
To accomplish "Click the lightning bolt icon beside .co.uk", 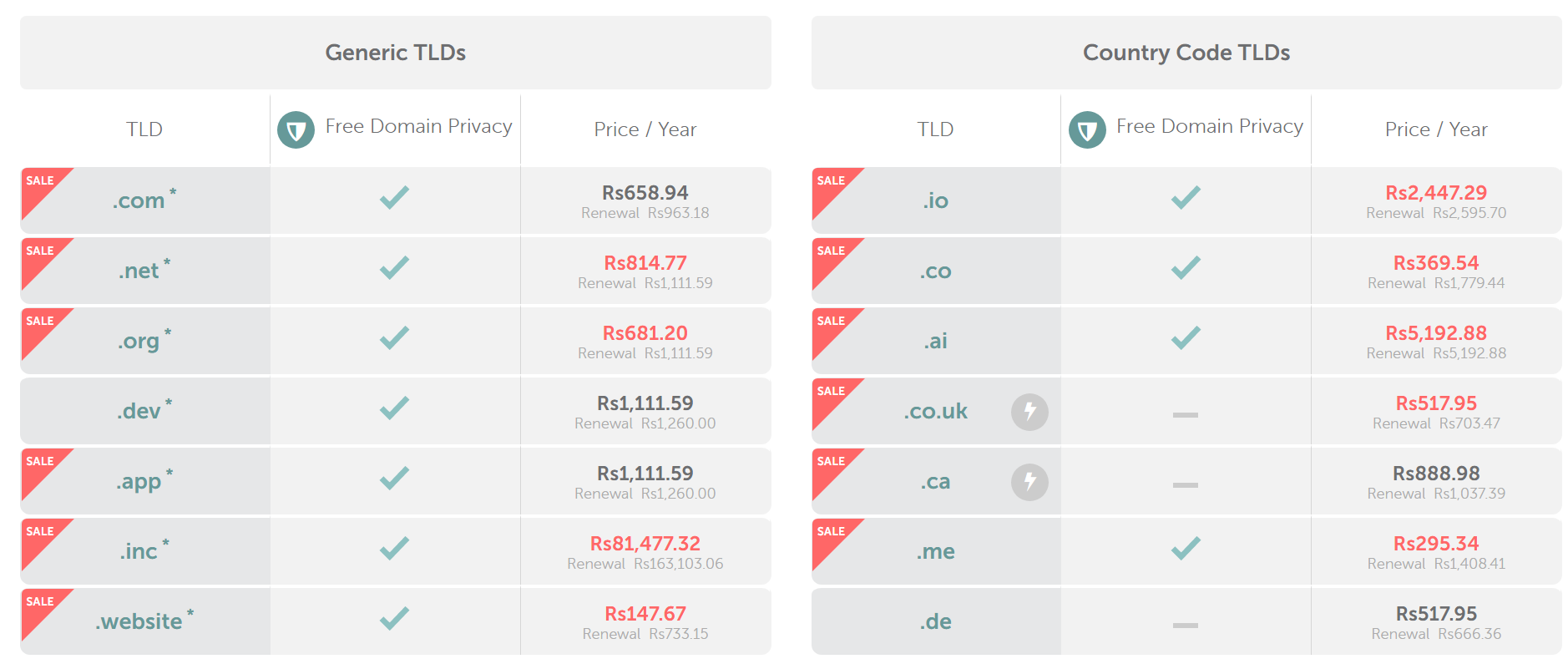I will point(1029,412).
